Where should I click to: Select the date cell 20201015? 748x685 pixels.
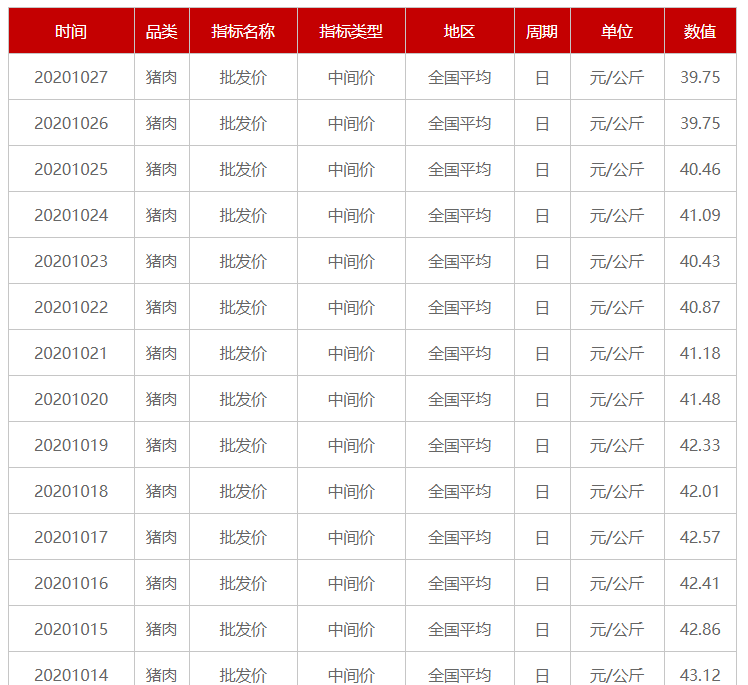71,630
